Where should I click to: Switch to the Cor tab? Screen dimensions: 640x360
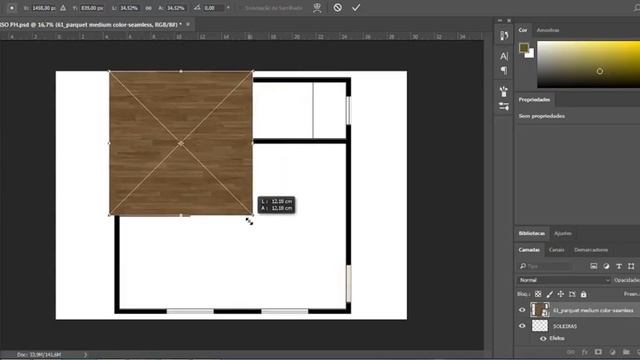tap(523, 30)
